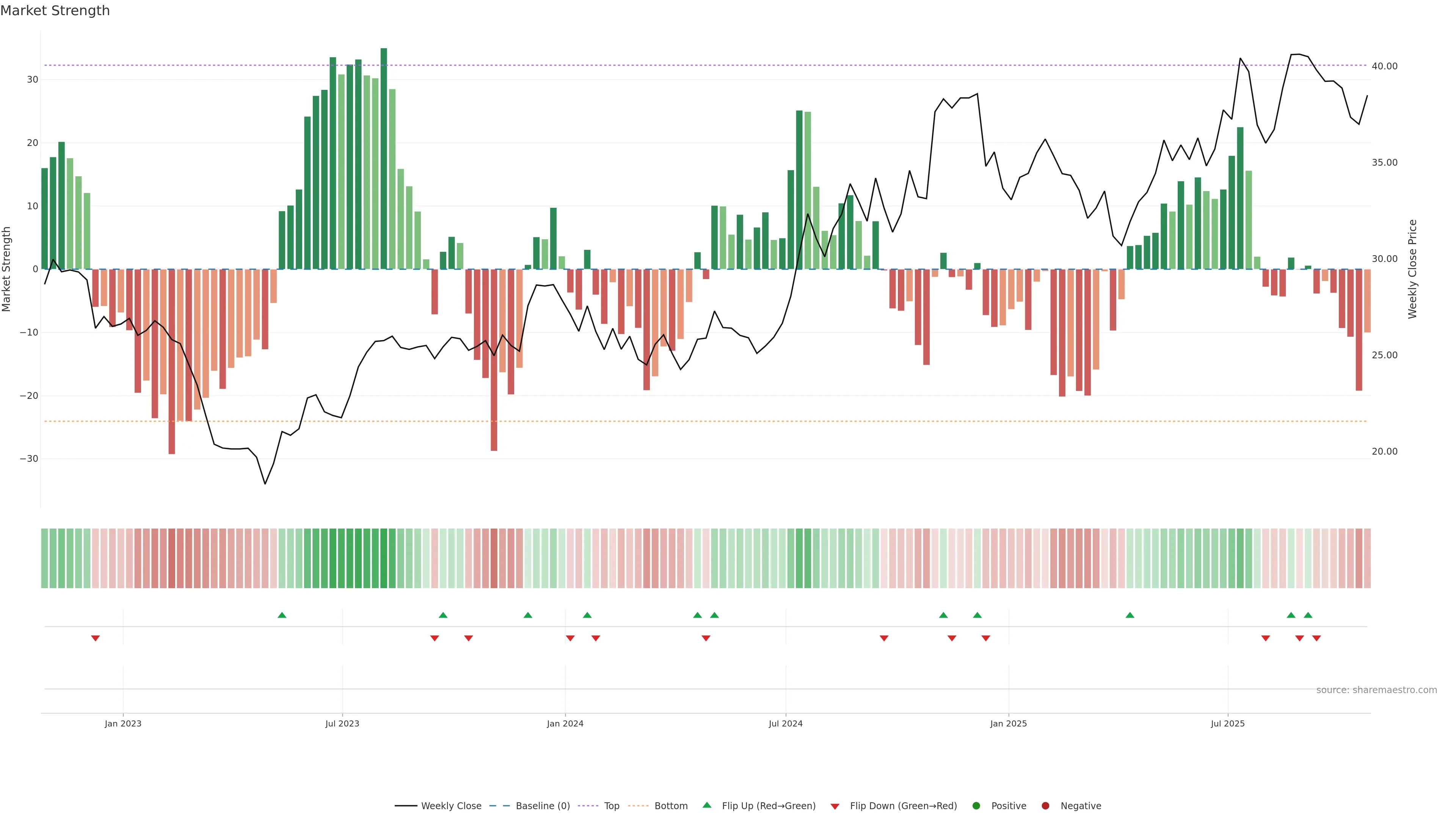Click the Weekly Close Price axis title
The image size is (1456, 819).
tap(1412, 269)
